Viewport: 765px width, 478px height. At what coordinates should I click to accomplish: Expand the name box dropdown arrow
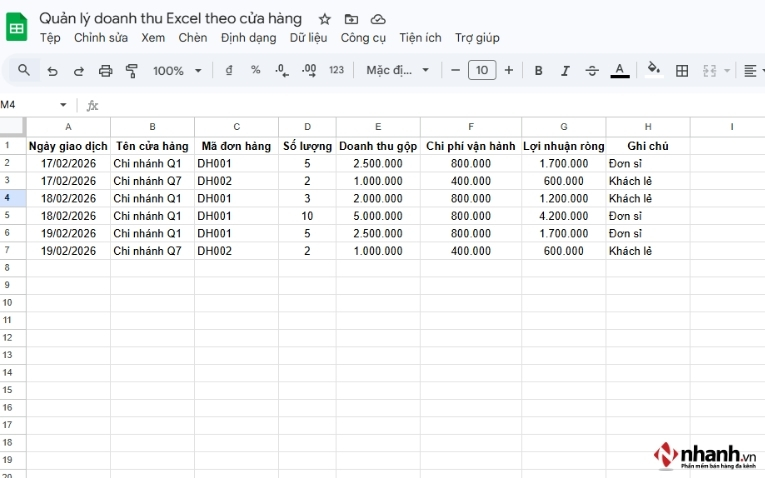point(63,105)
